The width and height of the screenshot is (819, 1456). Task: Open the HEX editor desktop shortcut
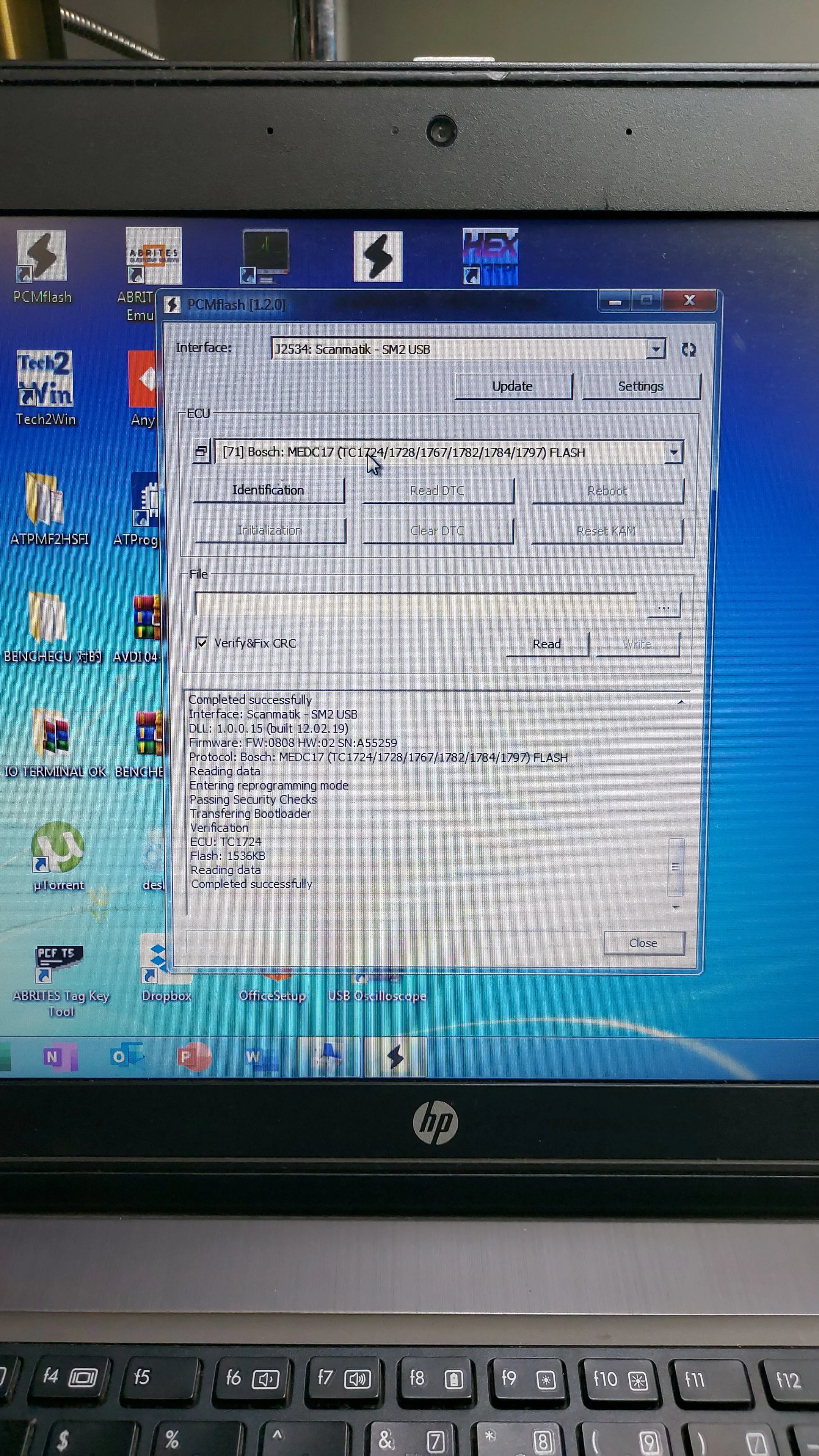pyautogui.click(x=490, y=257)
